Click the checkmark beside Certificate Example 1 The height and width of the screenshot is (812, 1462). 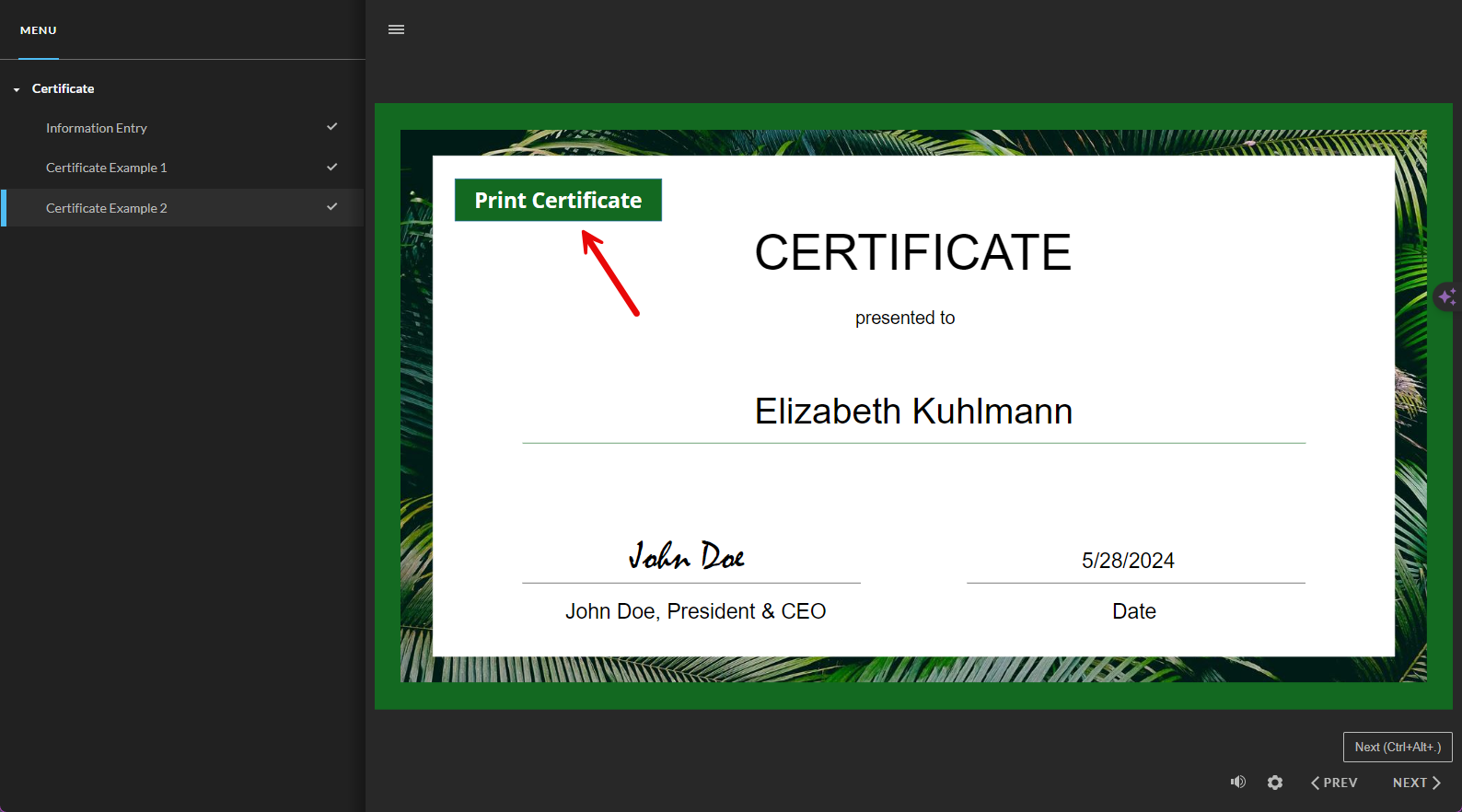332,167
